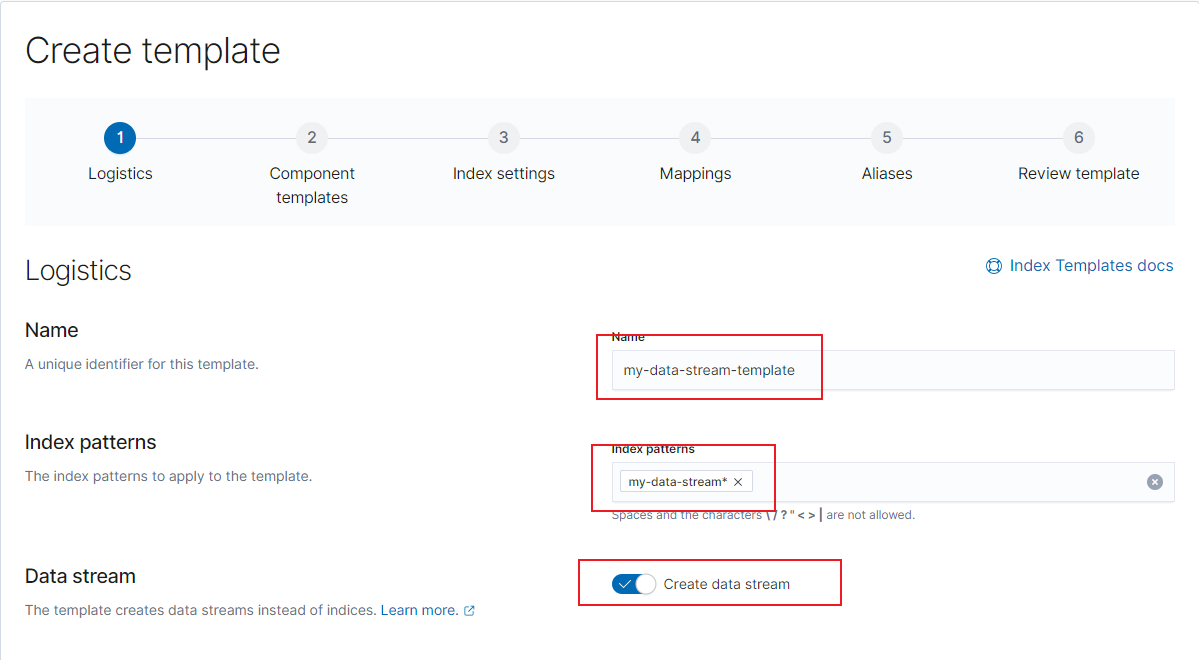Click the Create data stream toggle label
The height and width of the screenshot is (660, 1199).
[726, 584]
